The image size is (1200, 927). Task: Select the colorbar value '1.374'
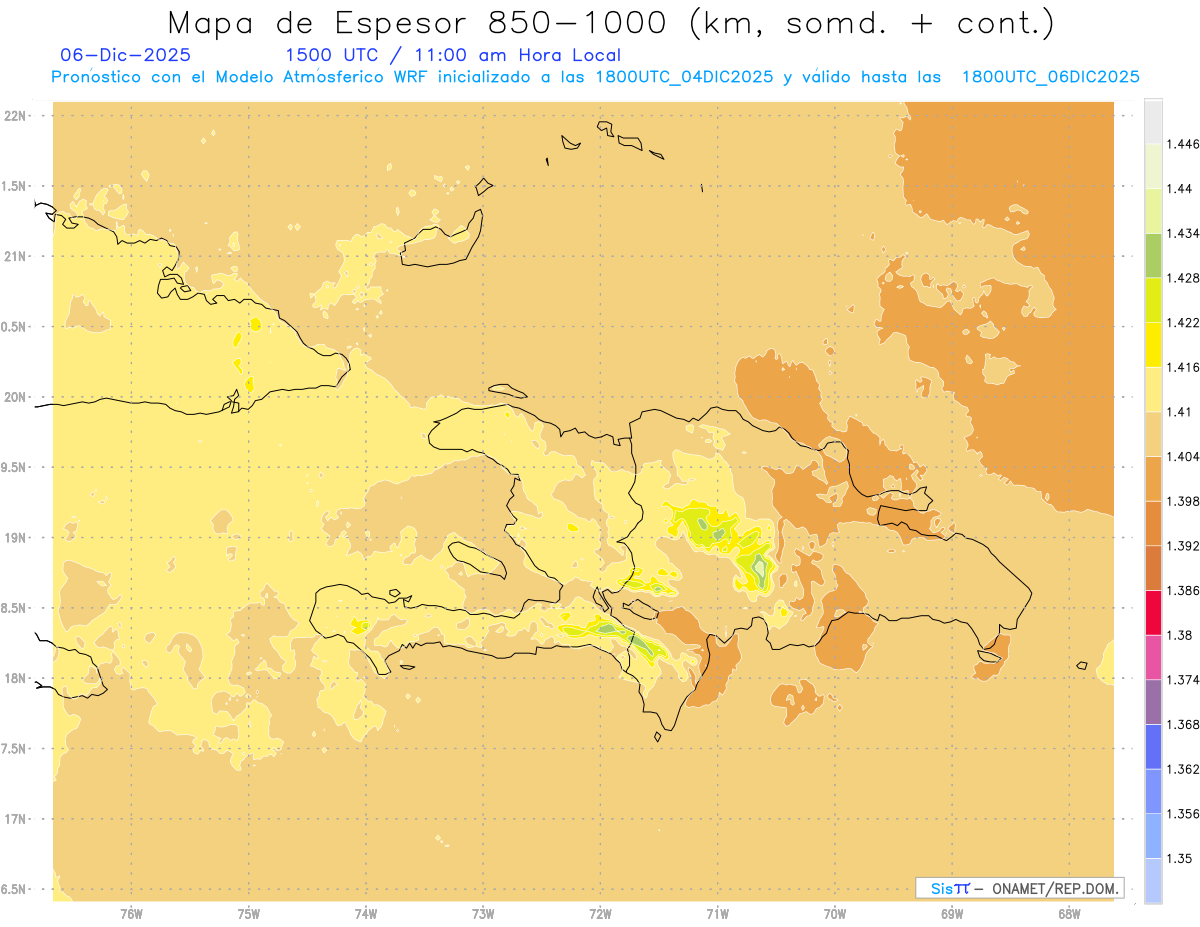[1183, 680]
